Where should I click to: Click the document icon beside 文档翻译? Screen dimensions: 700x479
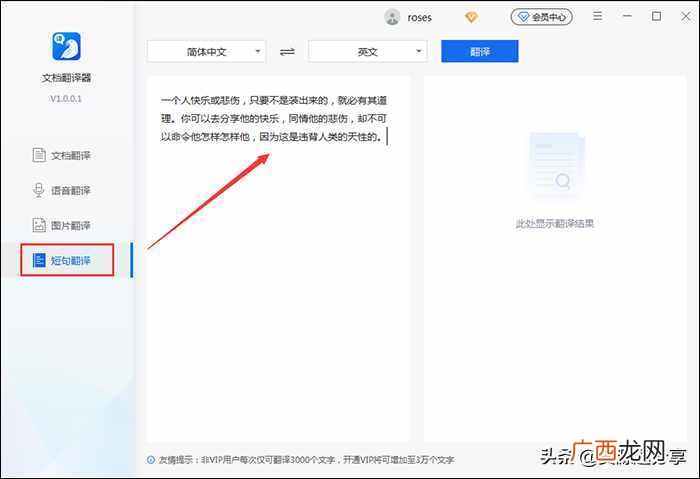point(39,155)
